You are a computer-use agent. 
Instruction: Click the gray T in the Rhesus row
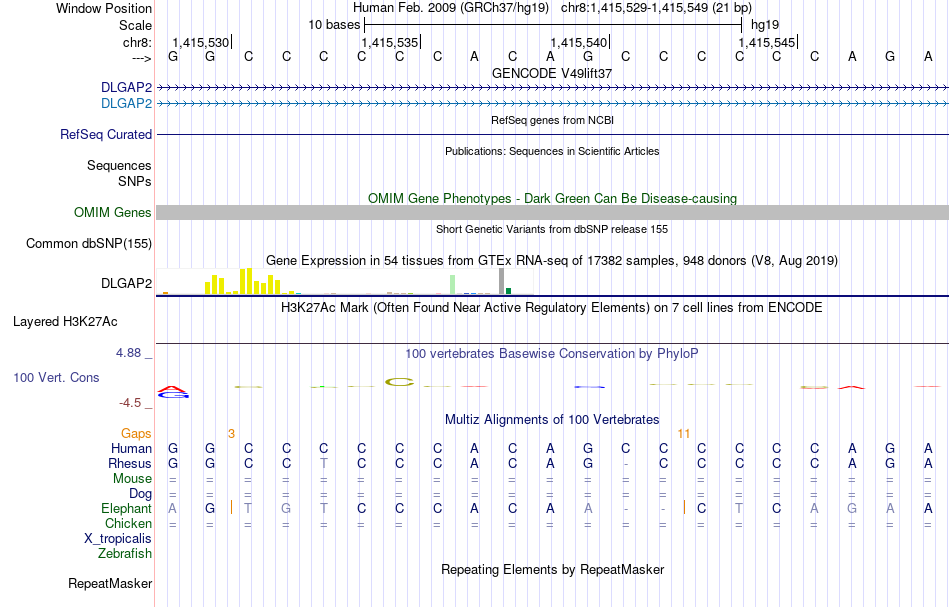[x=324, y=464]
